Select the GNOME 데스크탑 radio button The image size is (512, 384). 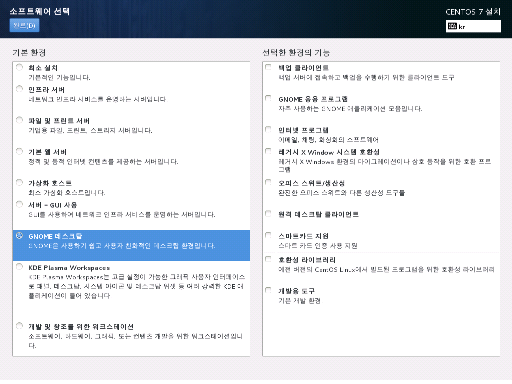coord(19,236)
